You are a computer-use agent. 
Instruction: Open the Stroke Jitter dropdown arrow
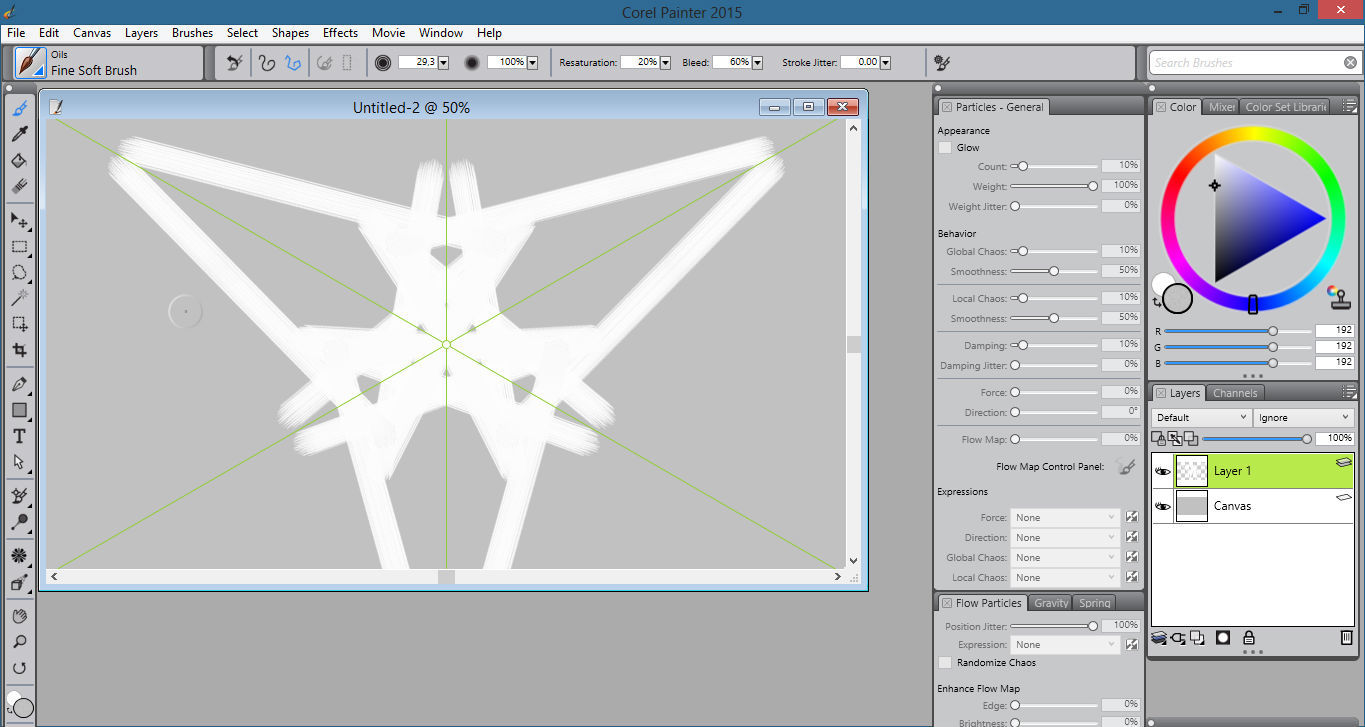(886, 62)
